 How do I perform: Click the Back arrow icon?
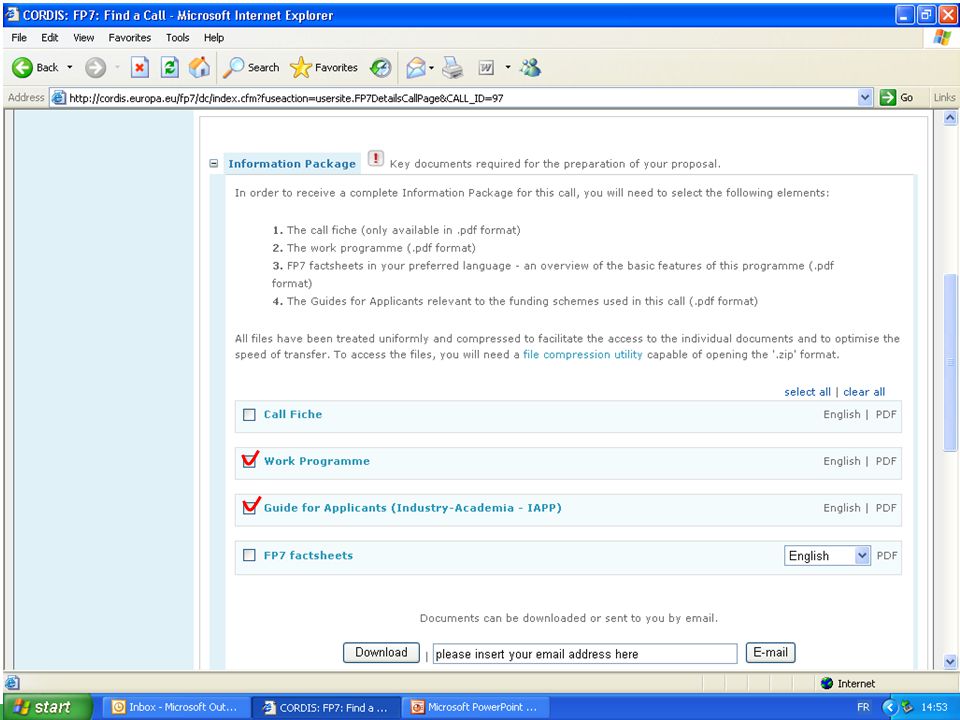[x=22, y=67]
